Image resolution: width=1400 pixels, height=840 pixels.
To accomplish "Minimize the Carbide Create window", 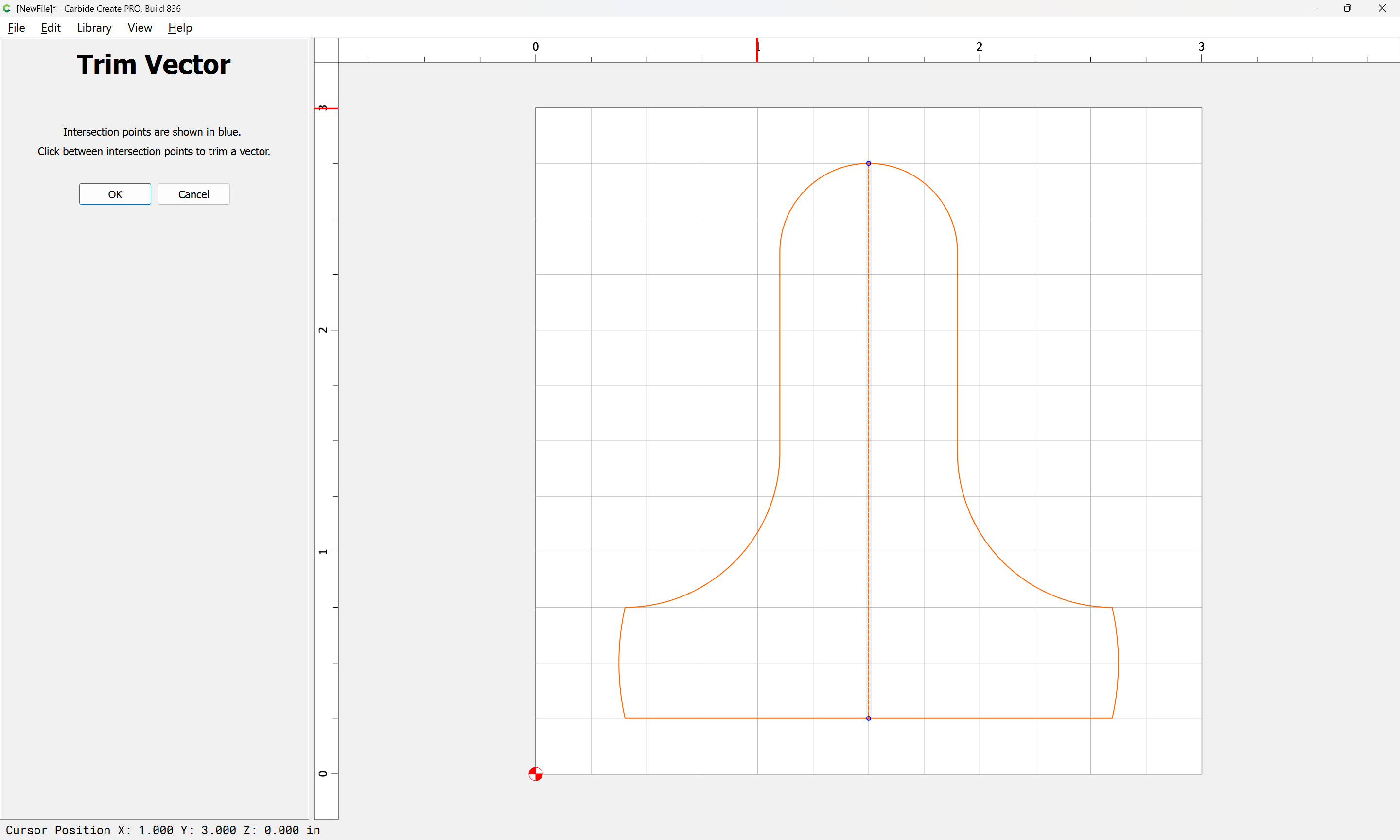I will pyautogui.click(x=1314, y=8).
